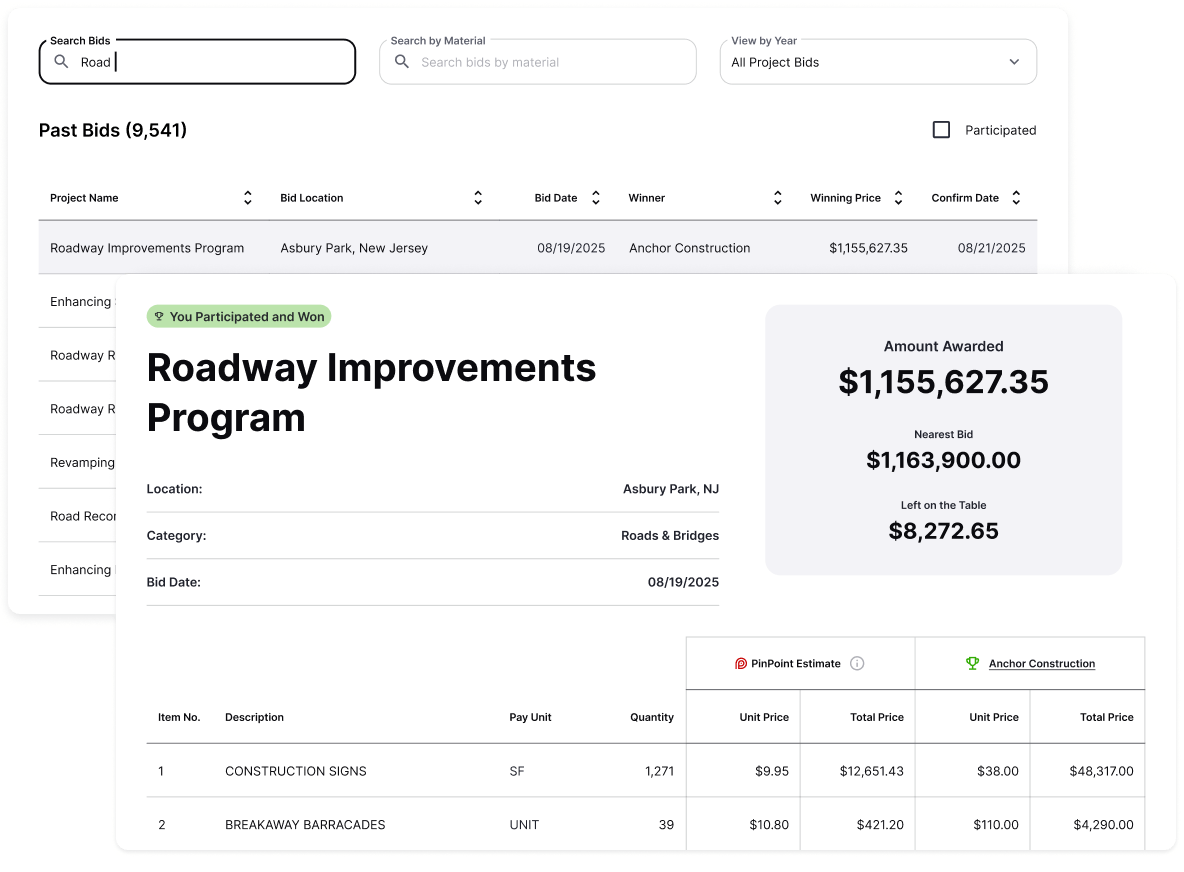Click the chevron in All Project Bids
The width and height of the screenshot is (1184, 872).
(x=1014, y=62)
